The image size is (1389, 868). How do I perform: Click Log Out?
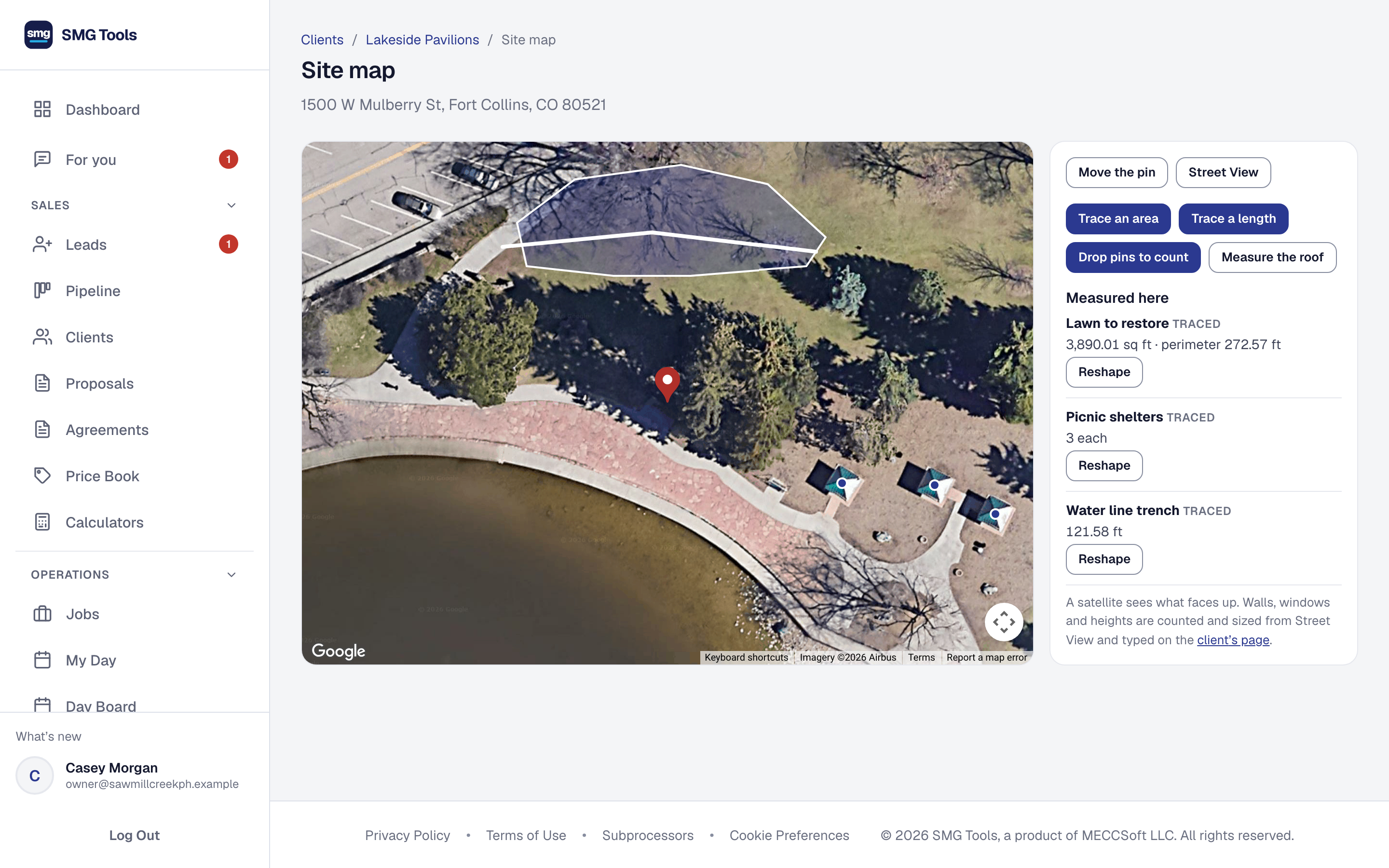134,835
